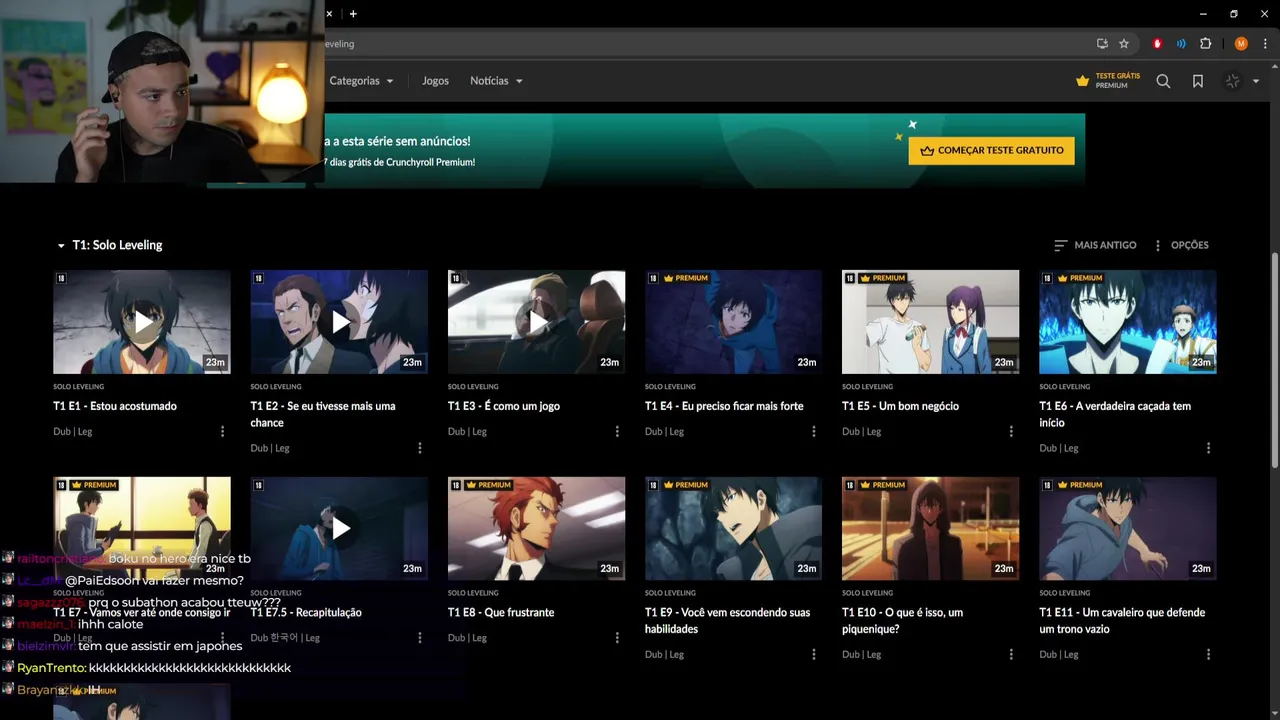Open more options for T1 E3
Image resolution: width=1280 pixels, height=720 pixels.
pos(617,432)
